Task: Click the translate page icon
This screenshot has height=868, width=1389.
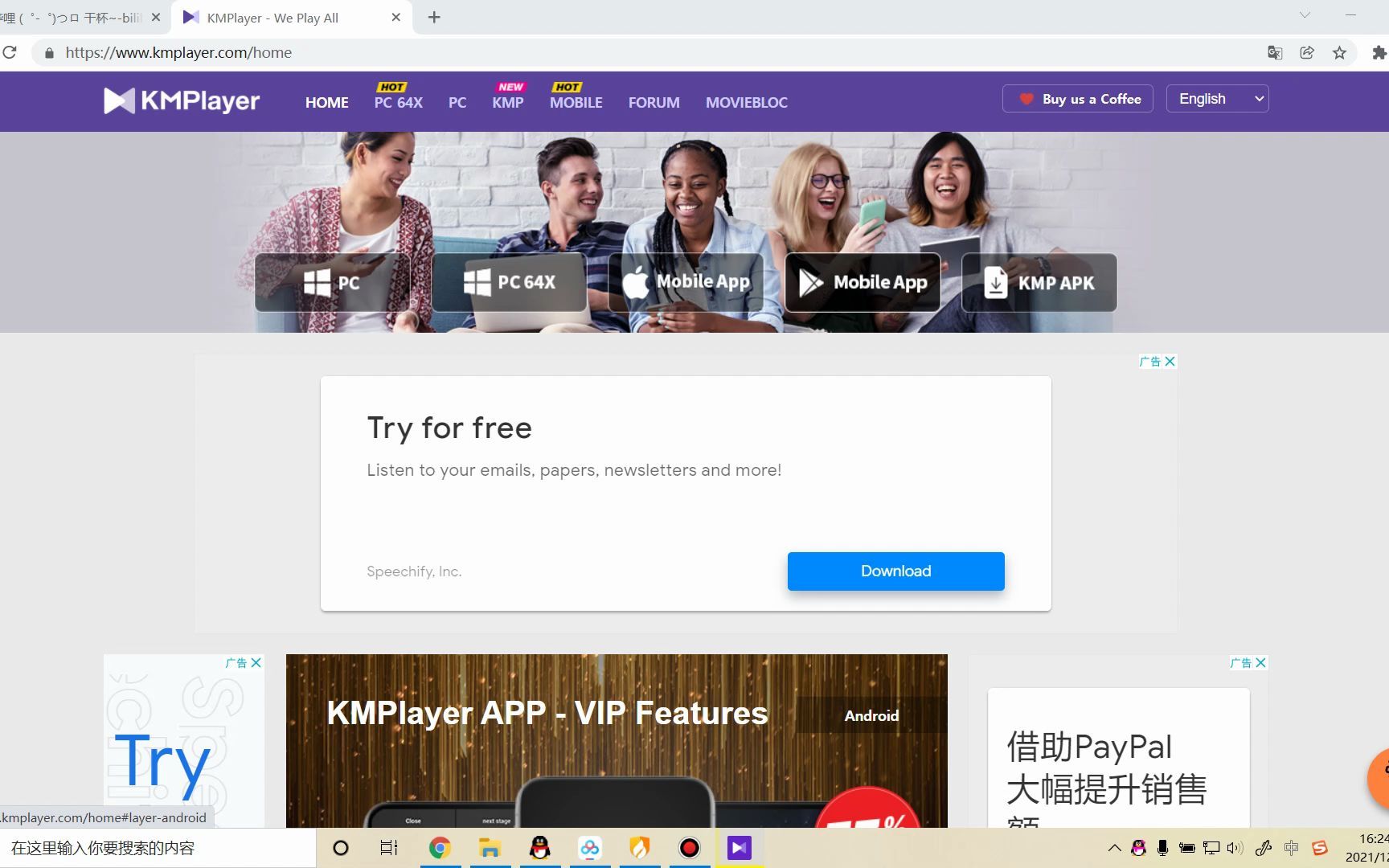Action: coord(1275,52)
